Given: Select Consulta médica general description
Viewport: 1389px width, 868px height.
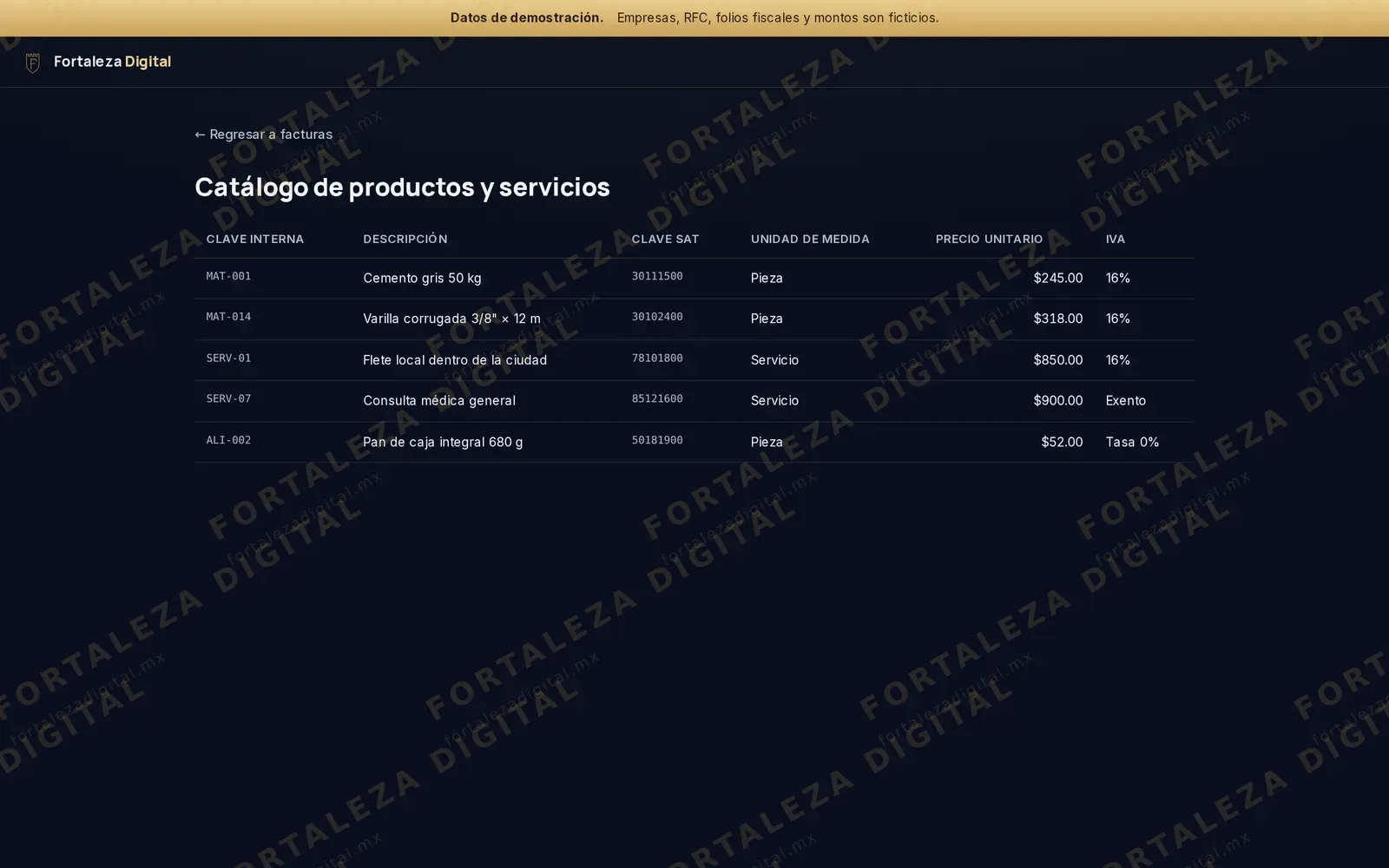Looking at the screenshot, I should 439,400.
